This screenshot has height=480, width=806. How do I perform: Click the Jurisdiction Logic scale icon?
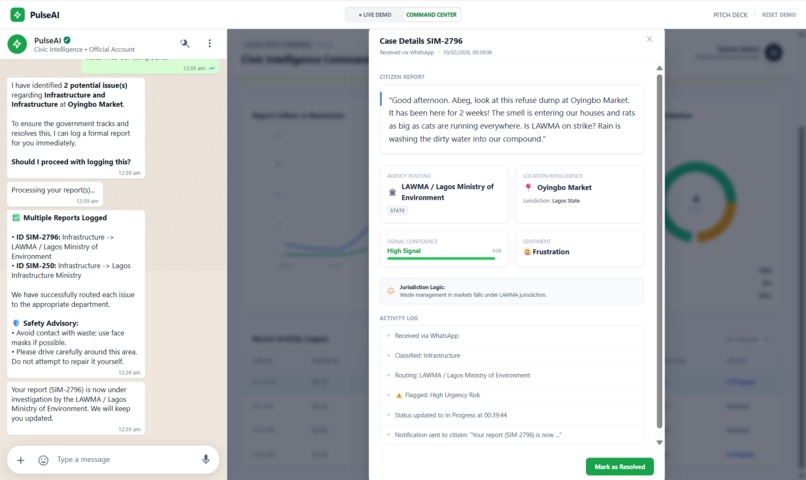pos(391,290)
